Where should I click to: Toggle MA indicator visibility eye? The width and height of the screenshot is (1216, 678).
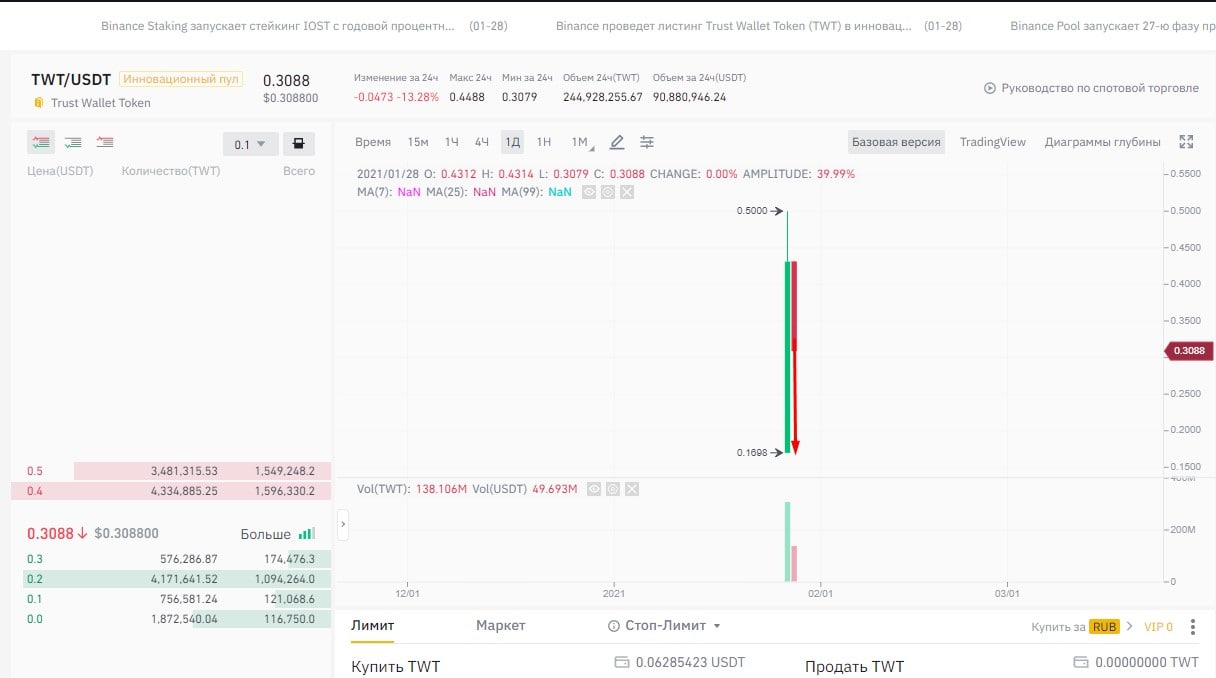click(589, 192)
